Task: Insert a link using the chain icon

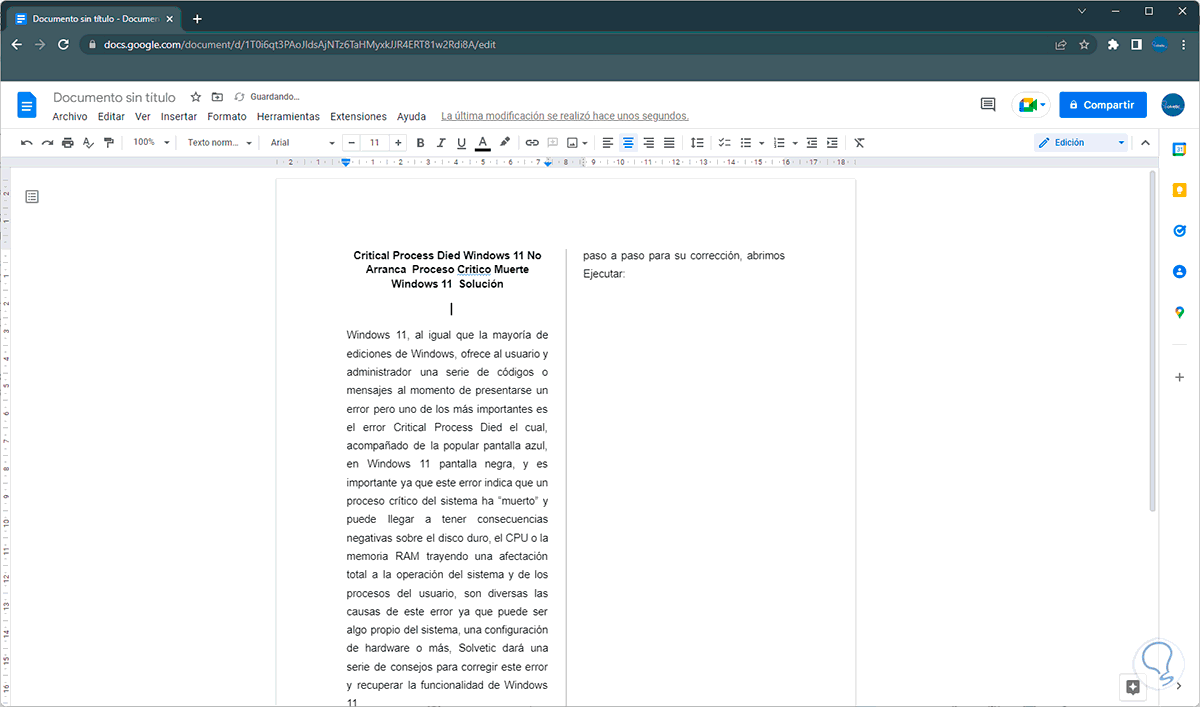Action: coord(532,143)
